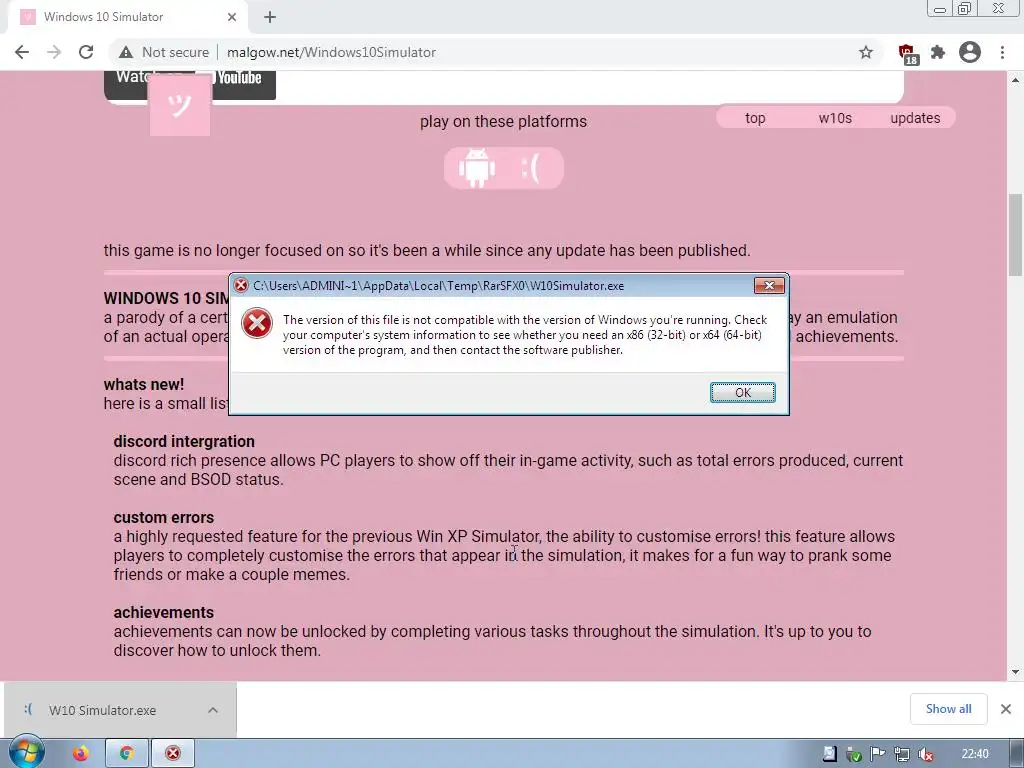This screenshot has height=768, width=1024.
Task: Click the taskbar clock 22:40
Action: pyautogui.click(x=975, y=754)
